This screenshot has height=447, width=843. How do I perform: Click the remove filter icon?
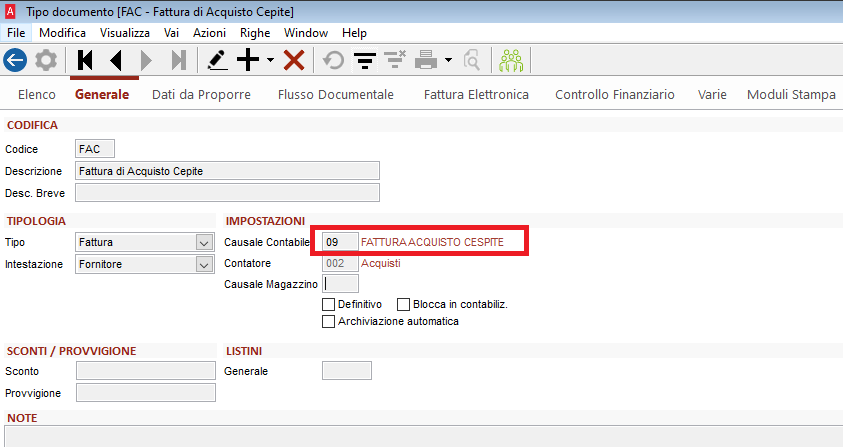pyautogui.click(x=395, y=60)
